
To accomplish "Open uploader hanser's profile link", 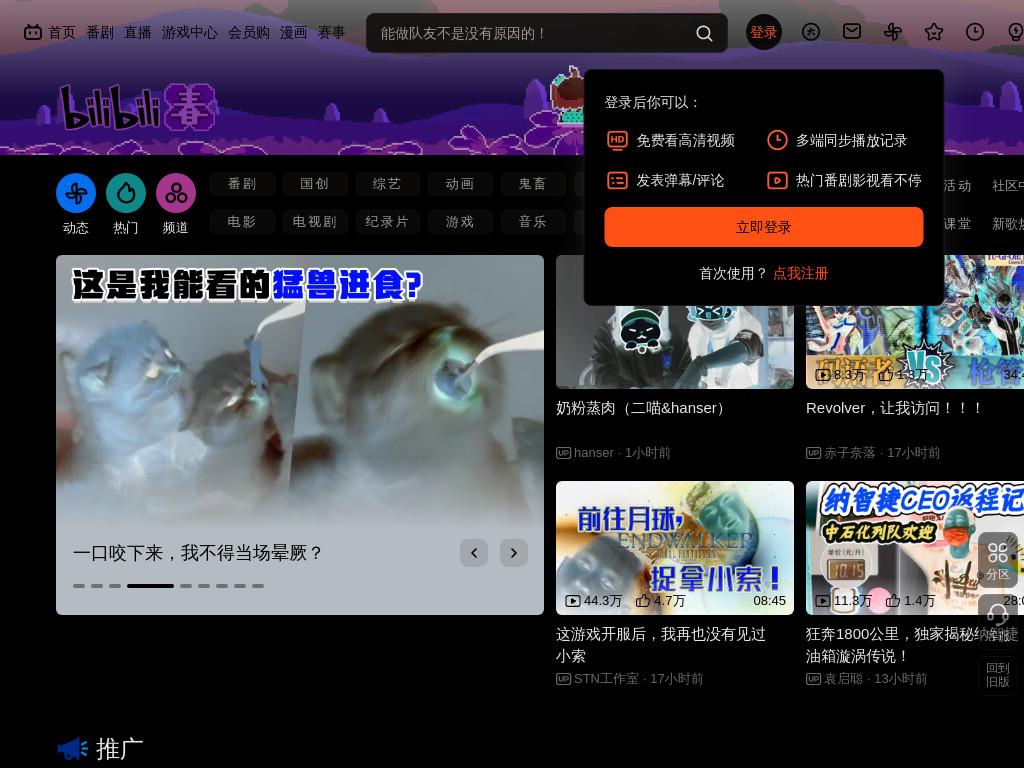I will [x=594, y=453].
